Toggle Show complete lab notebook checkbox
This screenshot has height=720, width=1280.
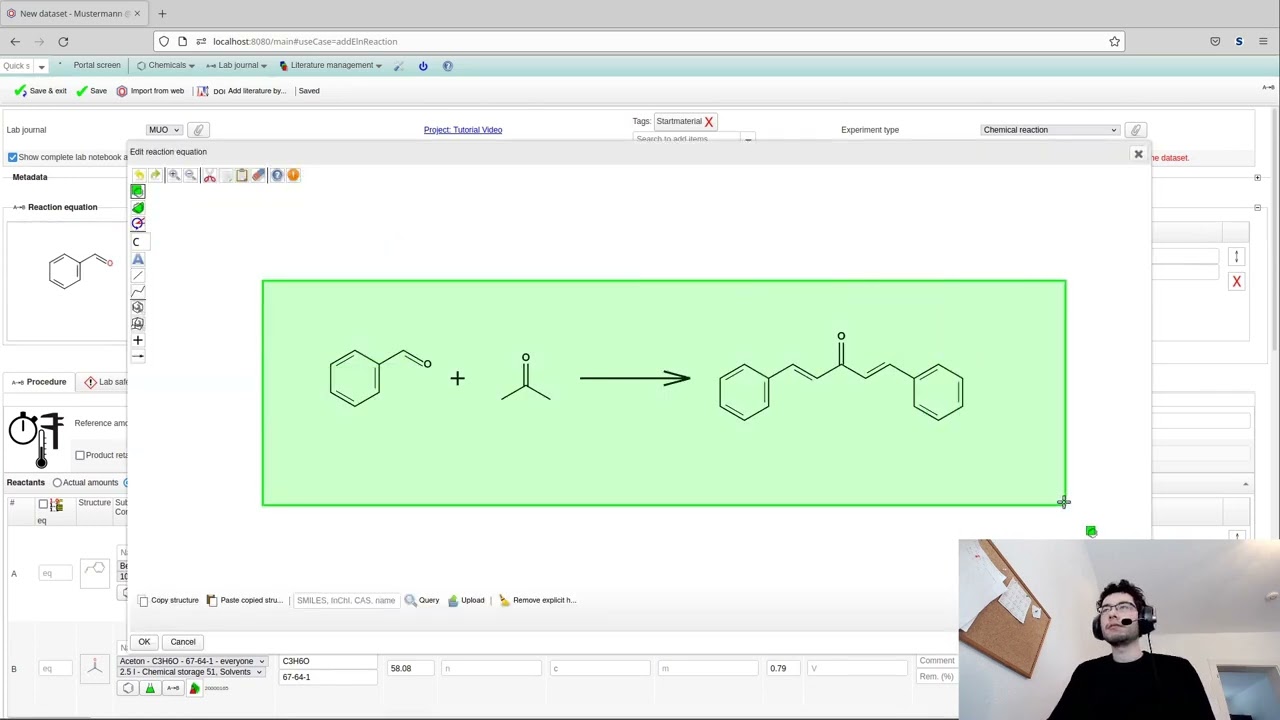12,157
